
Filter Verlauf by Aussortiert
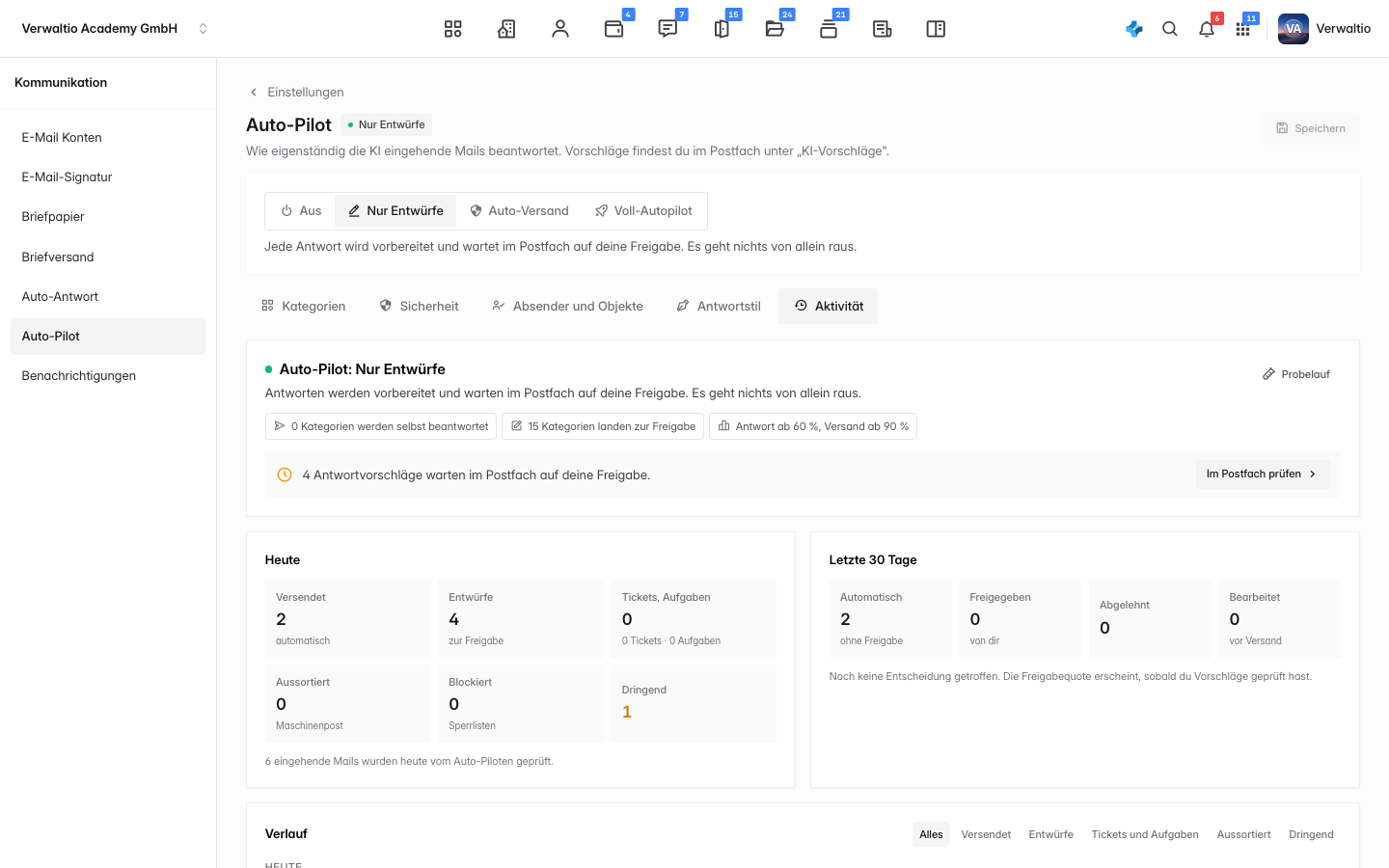pos(1244,834)
